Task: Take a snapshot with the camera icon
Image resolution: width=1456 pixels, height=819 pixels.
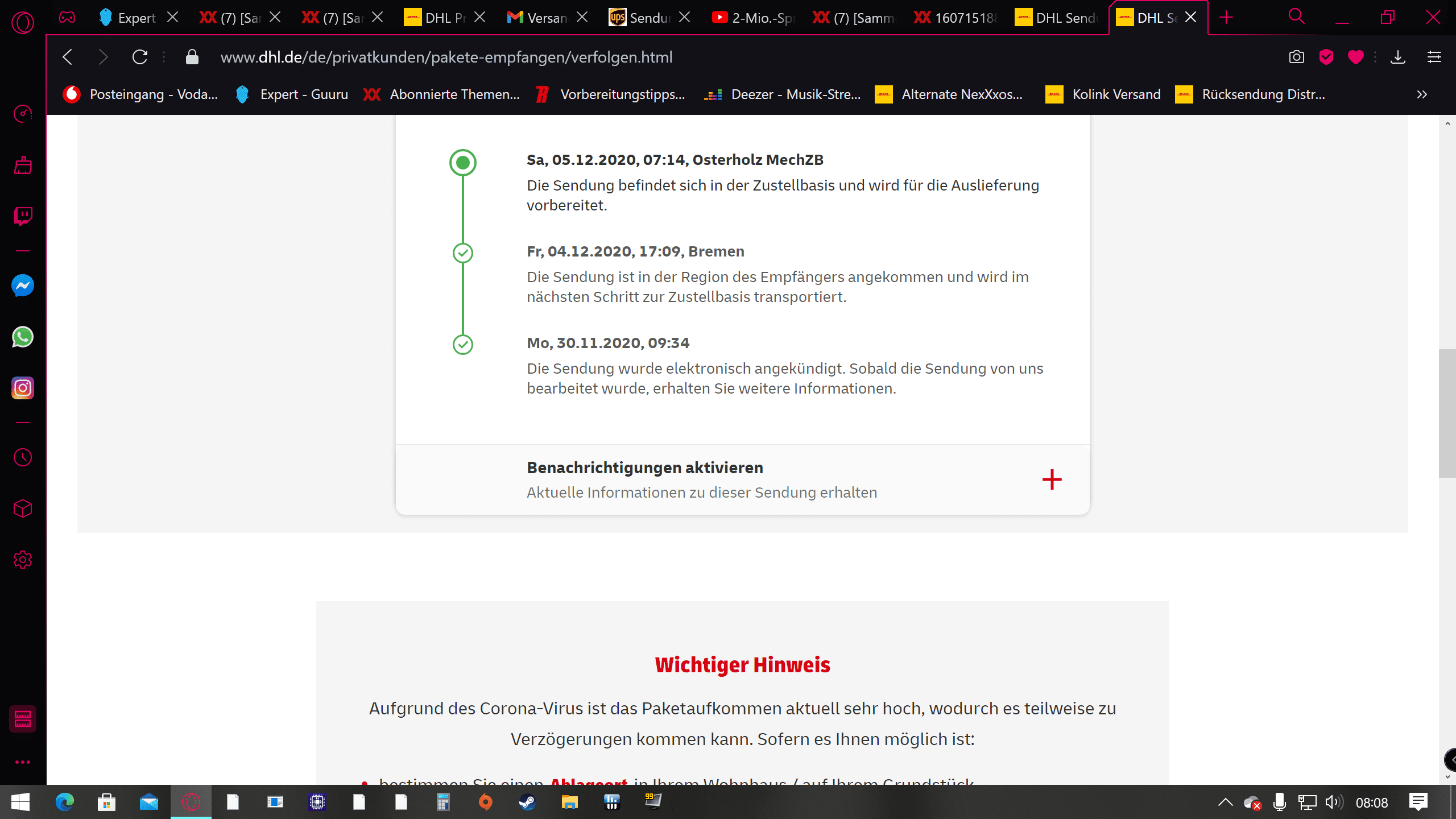Action: [x=1296, y=57]
